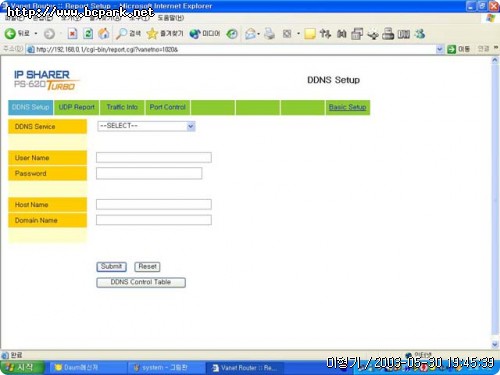Click the grey Forward arrow button
This screenshot has width=500, height=375.
(49, 34)
